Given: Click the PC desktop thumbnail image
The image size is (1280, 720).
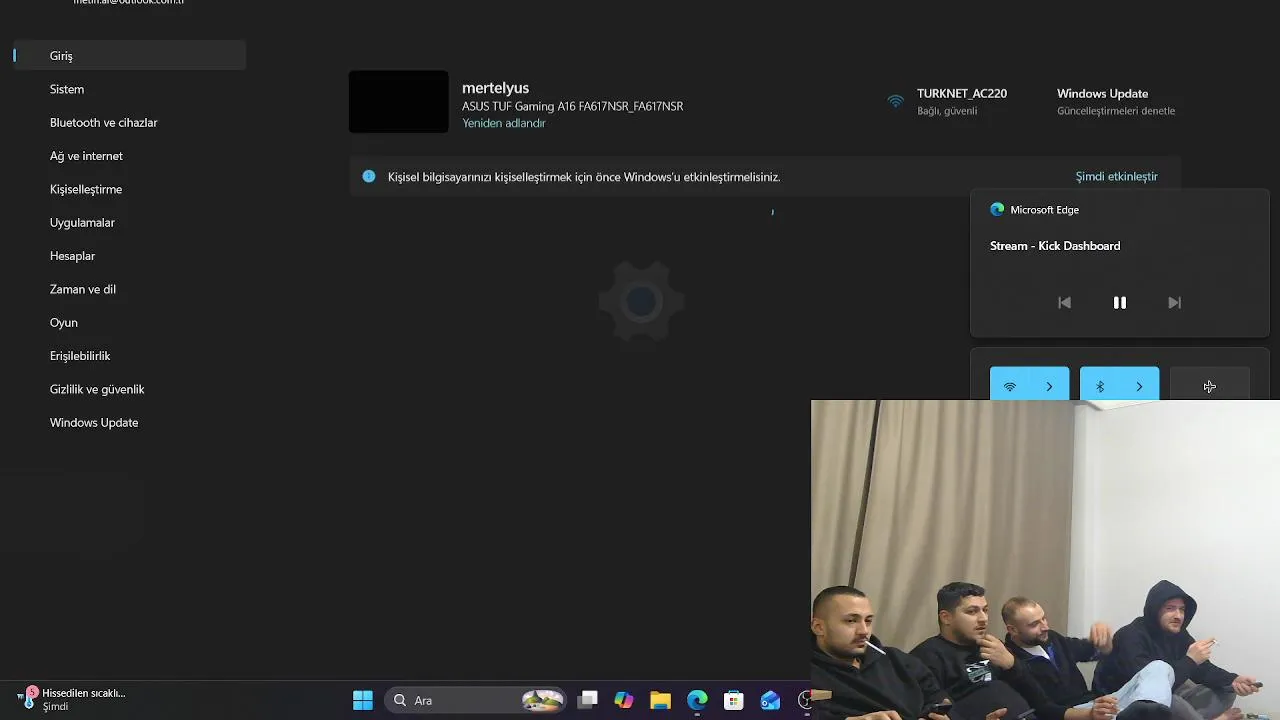Looking at the screenshot, I should 398,101.
